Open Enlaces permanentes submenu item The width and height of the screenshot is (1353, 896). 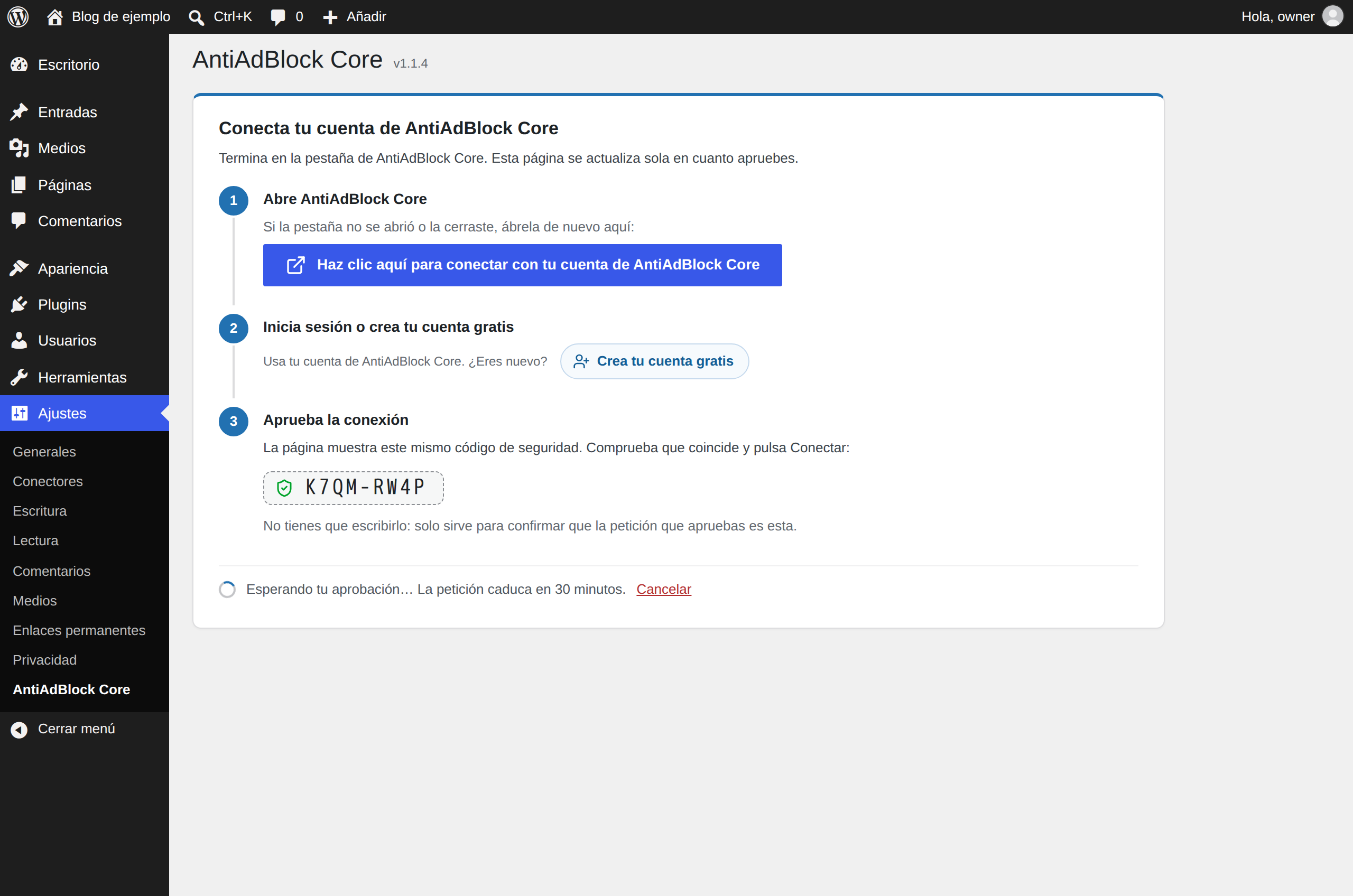[79, 630]
